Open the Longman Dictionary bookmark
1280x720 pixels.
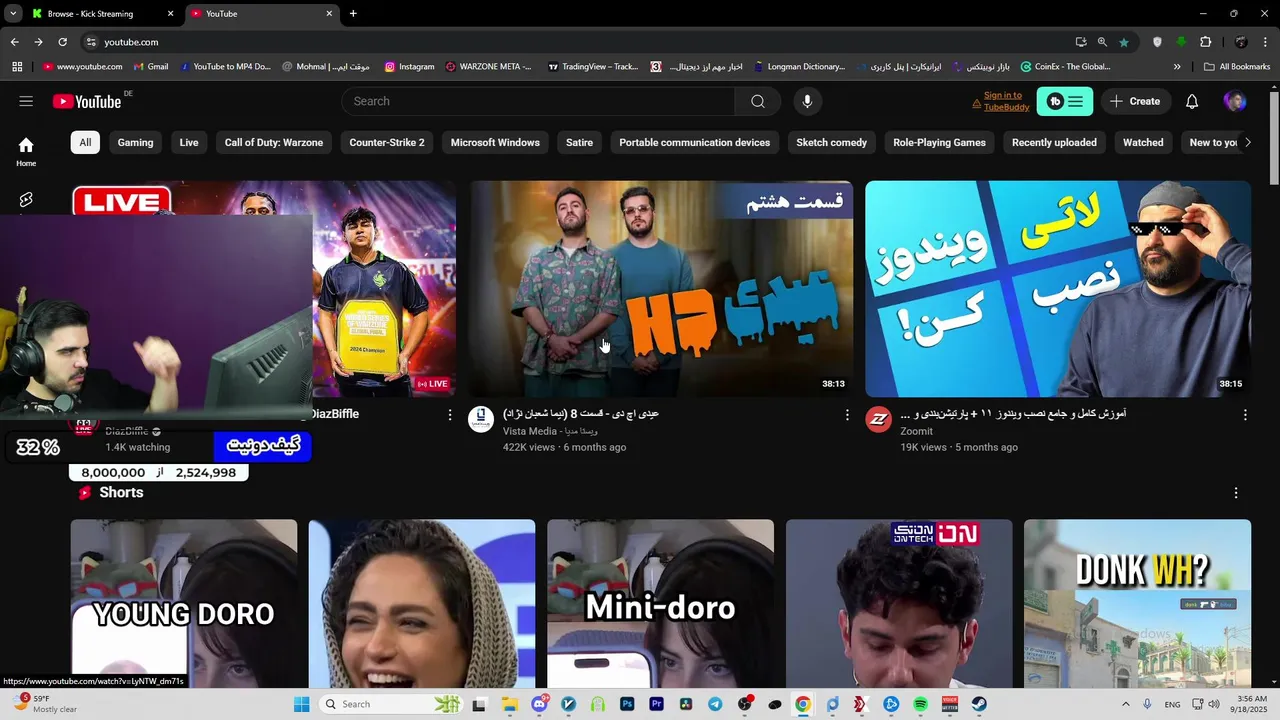799,67
